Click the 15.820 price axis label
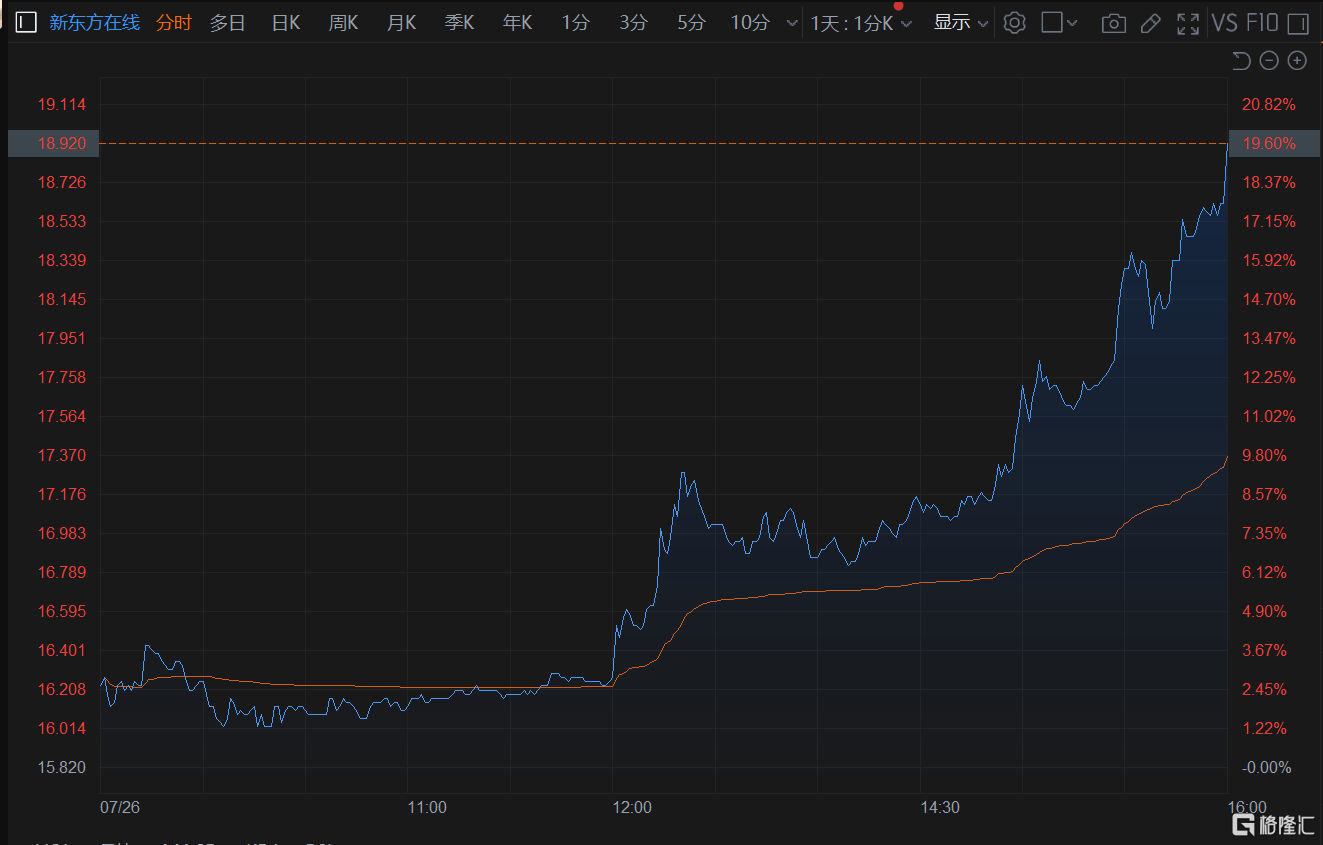Screen dimensions: 1323x845 pos(62,767)
